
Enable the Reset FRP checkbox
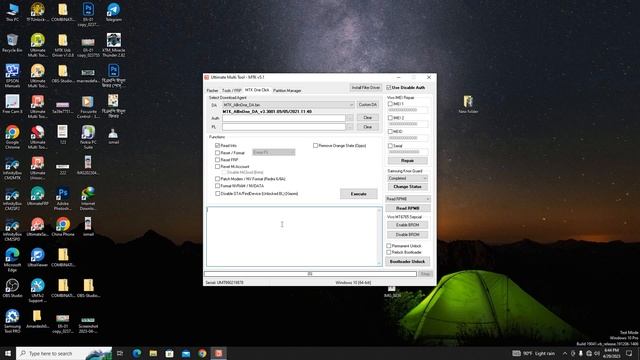[218, 160]
